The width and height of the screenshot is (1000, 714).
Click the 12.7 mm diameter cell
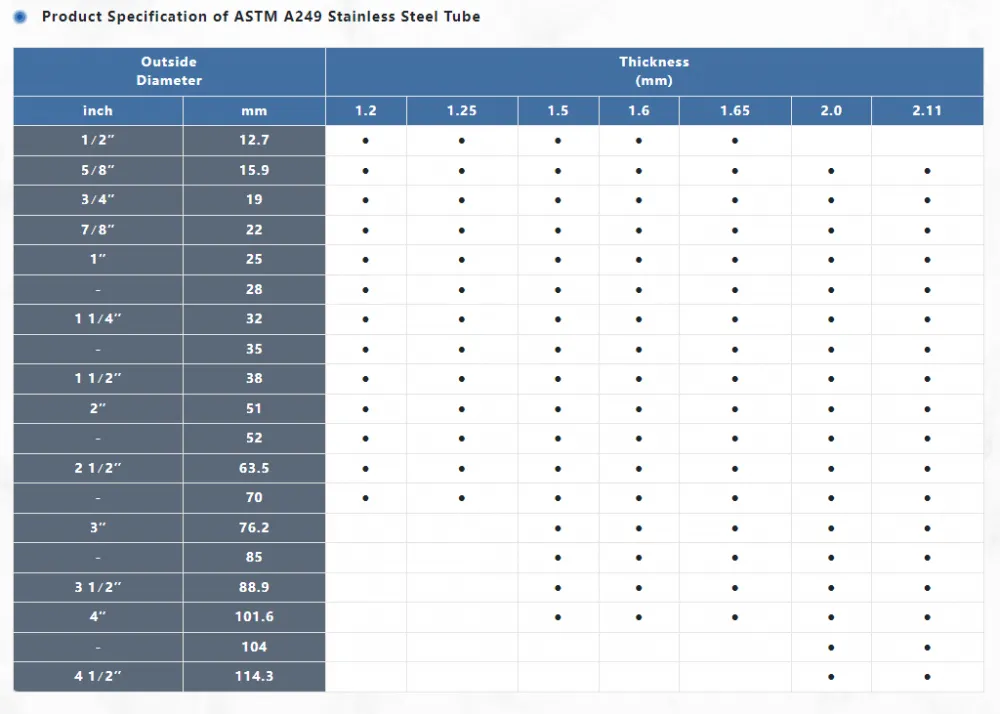click(254, 140)
